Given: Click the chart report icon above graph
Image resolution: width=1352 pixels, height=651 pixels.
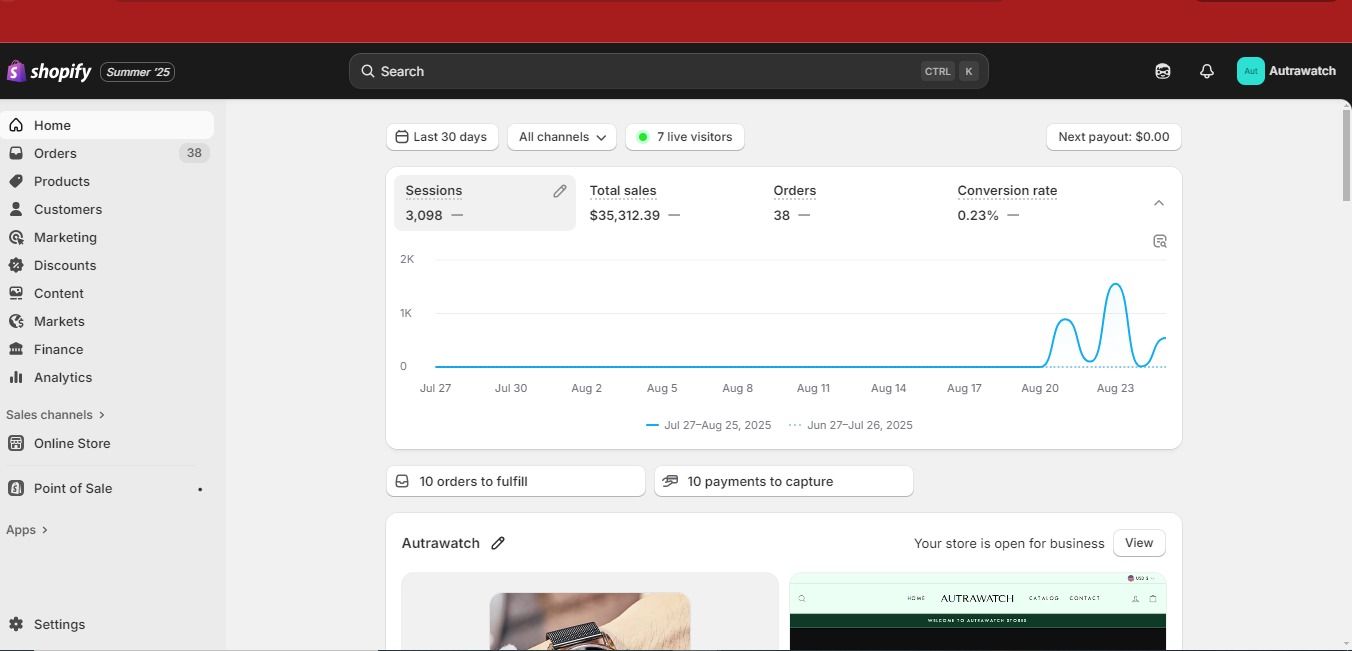Looking at the screenshot, I should (1160, 241).
